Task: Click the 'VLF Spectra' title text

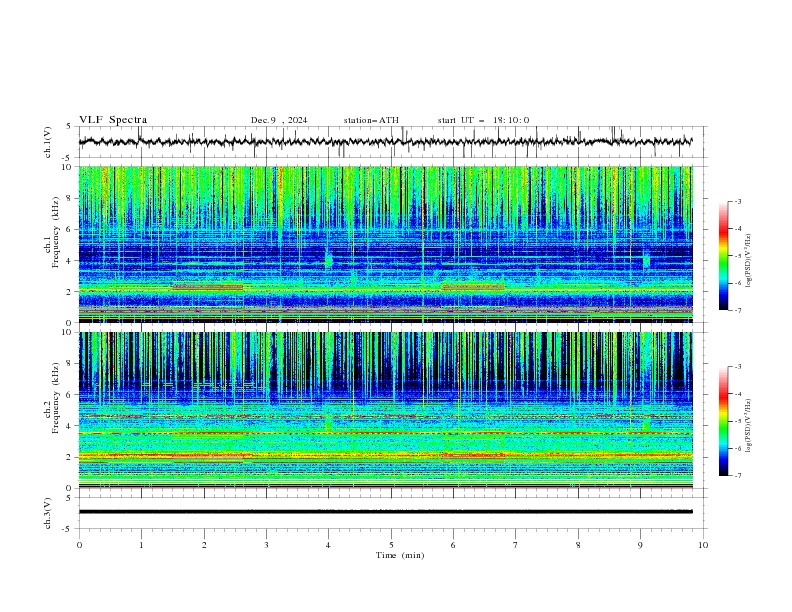Action: coord(113,120)
